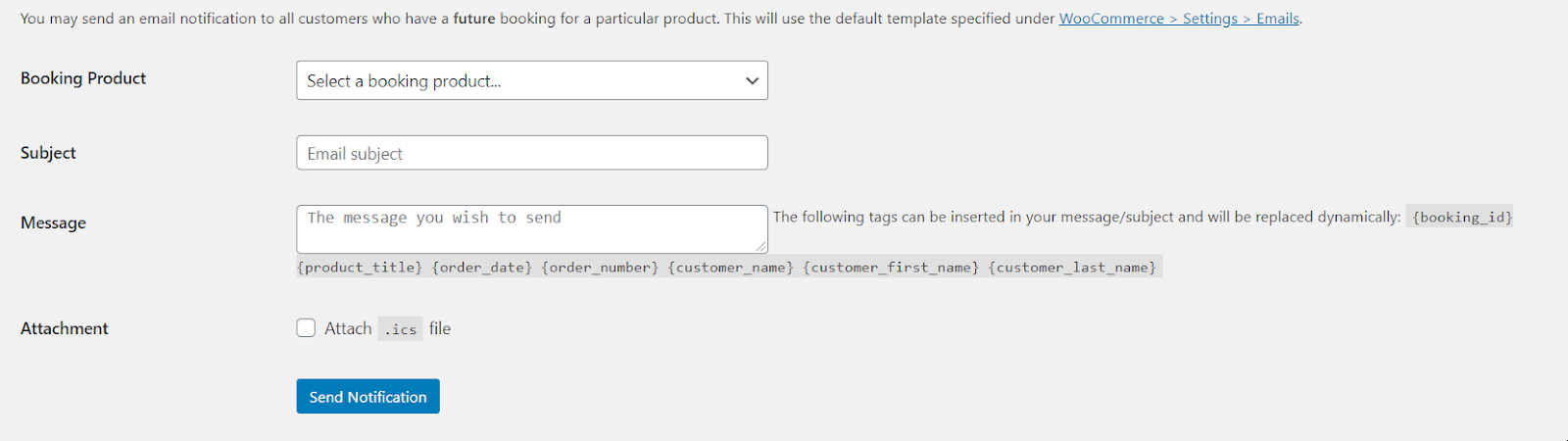The image size is (1568, 441).
Task: Click the {customer_name} tag
Action: click(x=730, y=268)
